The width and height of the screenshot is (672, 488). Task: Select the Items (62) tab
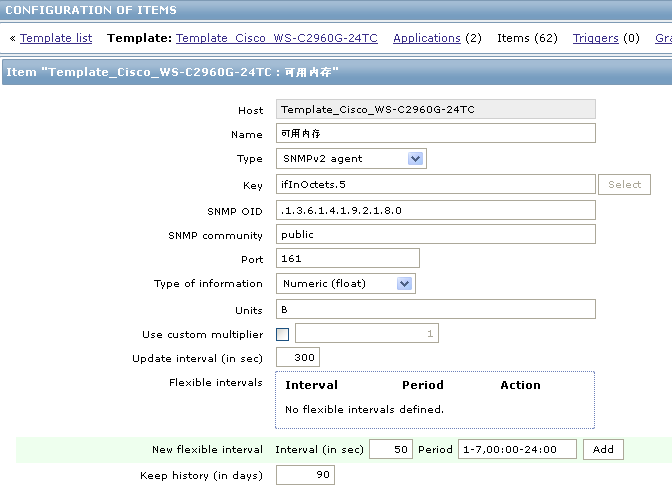(x=527, y=38)
